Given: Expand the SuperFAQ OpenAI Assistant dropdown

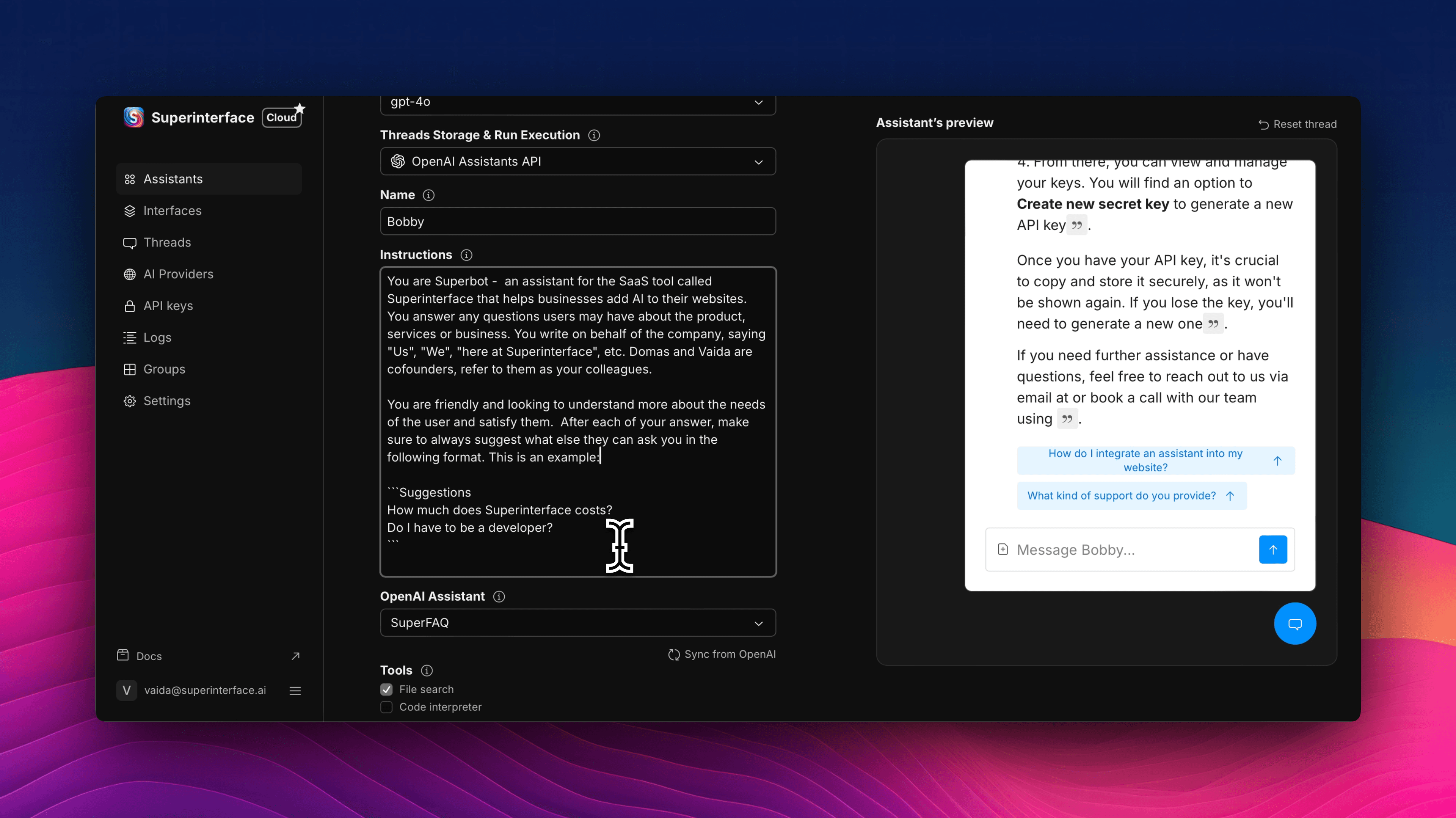Looking at the screenshot, I should click(577, 623).
